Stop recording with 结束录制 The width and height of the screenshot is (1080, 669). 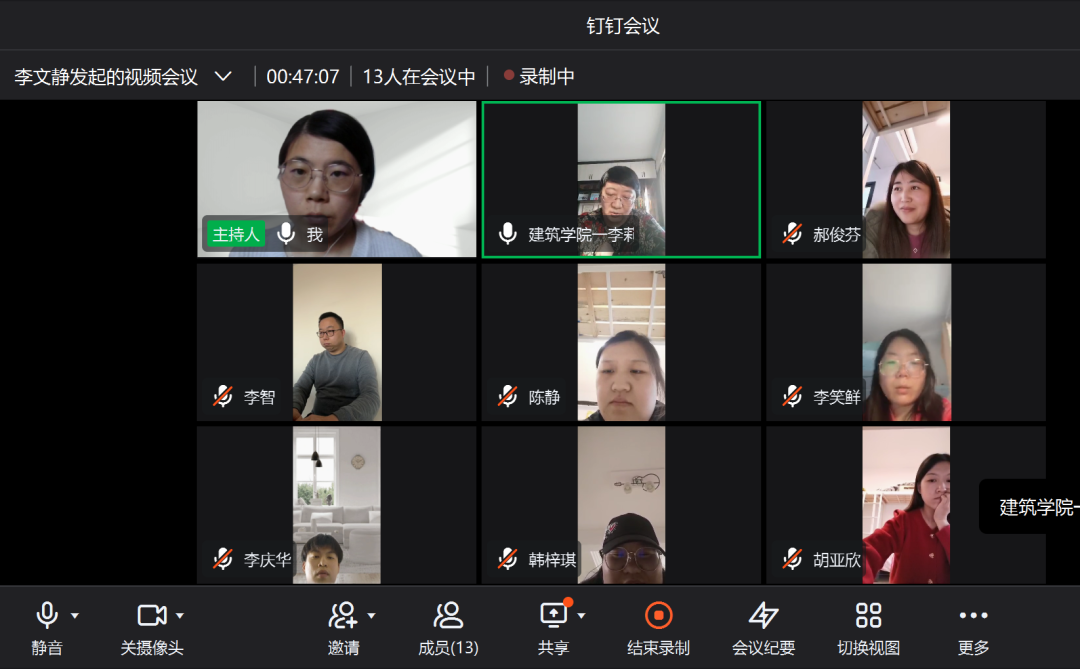[x=658, y=615]
